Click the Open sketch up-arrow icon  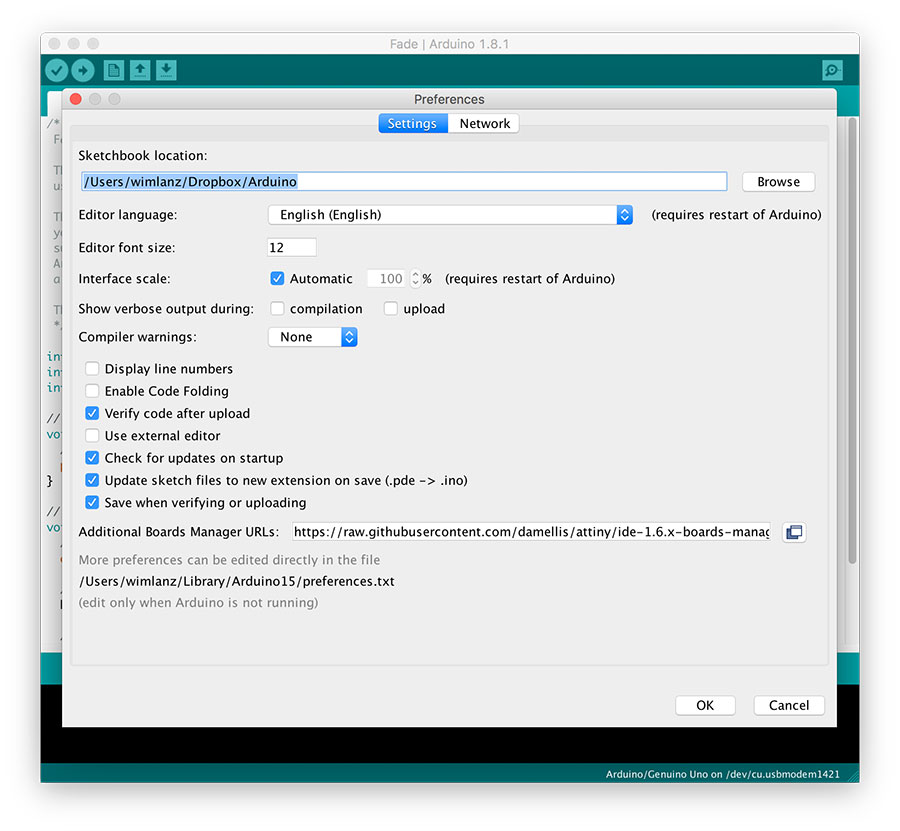140,71
